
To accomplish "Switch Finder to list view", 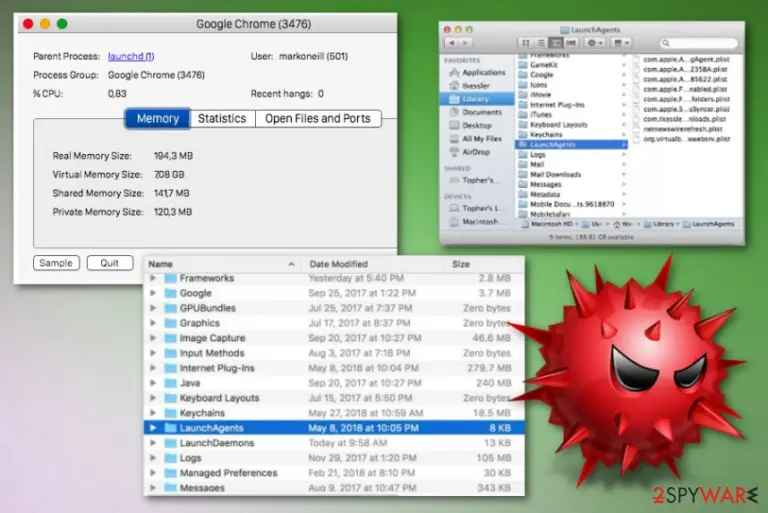I will tap(541, 43).
